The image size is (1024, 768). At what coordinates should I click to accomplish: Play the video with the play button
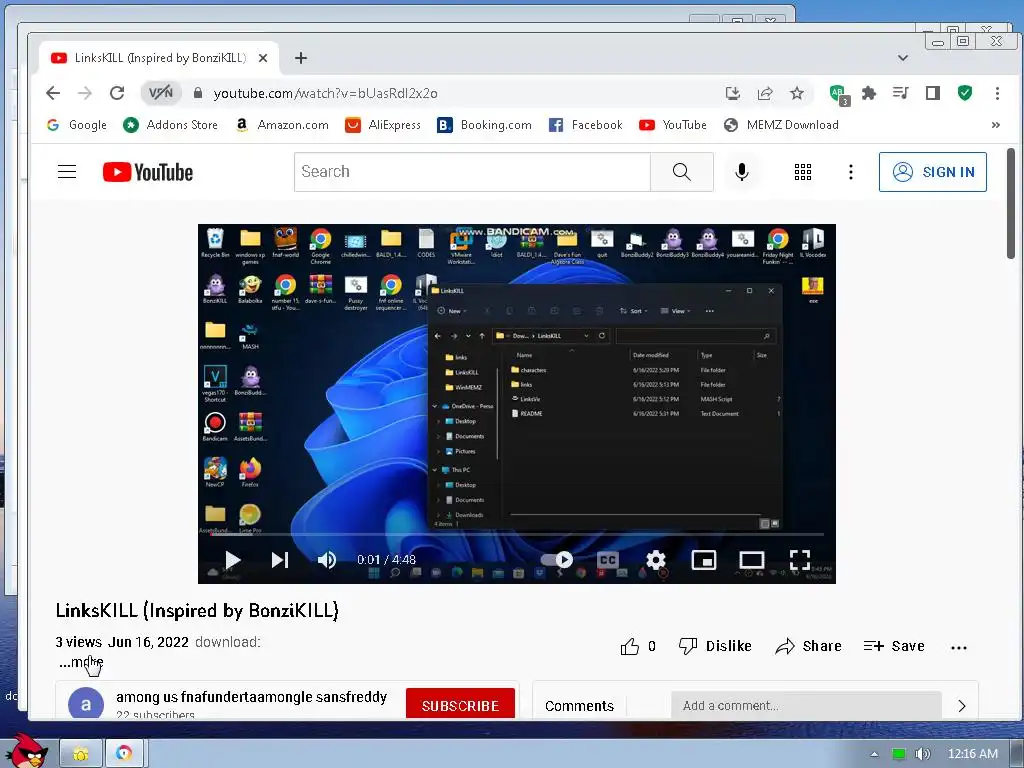232,560
